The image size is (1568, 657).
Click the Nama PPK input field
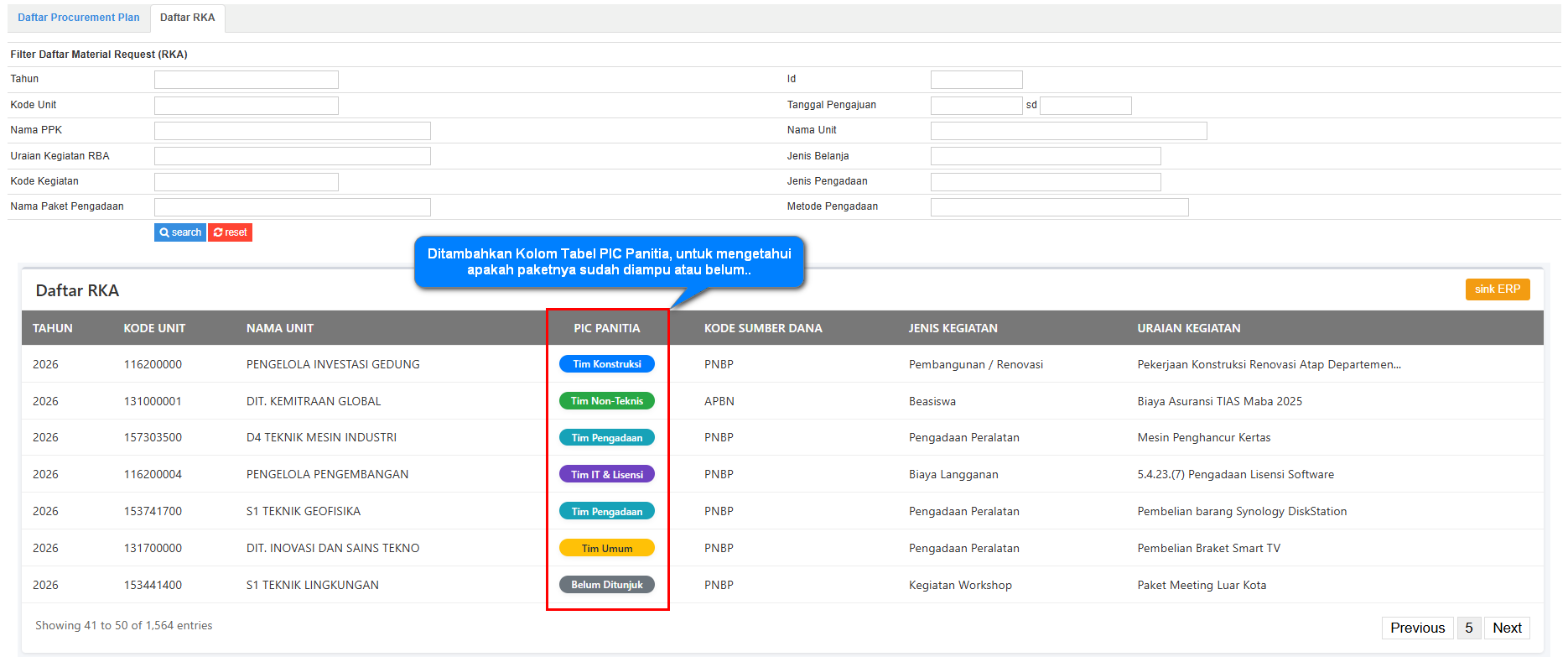click(292, 131)
